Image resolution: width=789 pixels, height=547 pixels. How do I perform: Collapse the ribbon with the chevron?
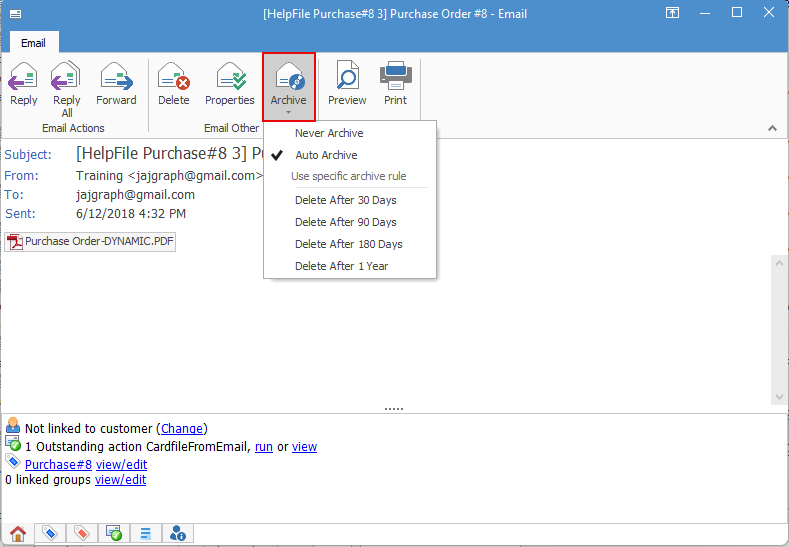[772, 129]
